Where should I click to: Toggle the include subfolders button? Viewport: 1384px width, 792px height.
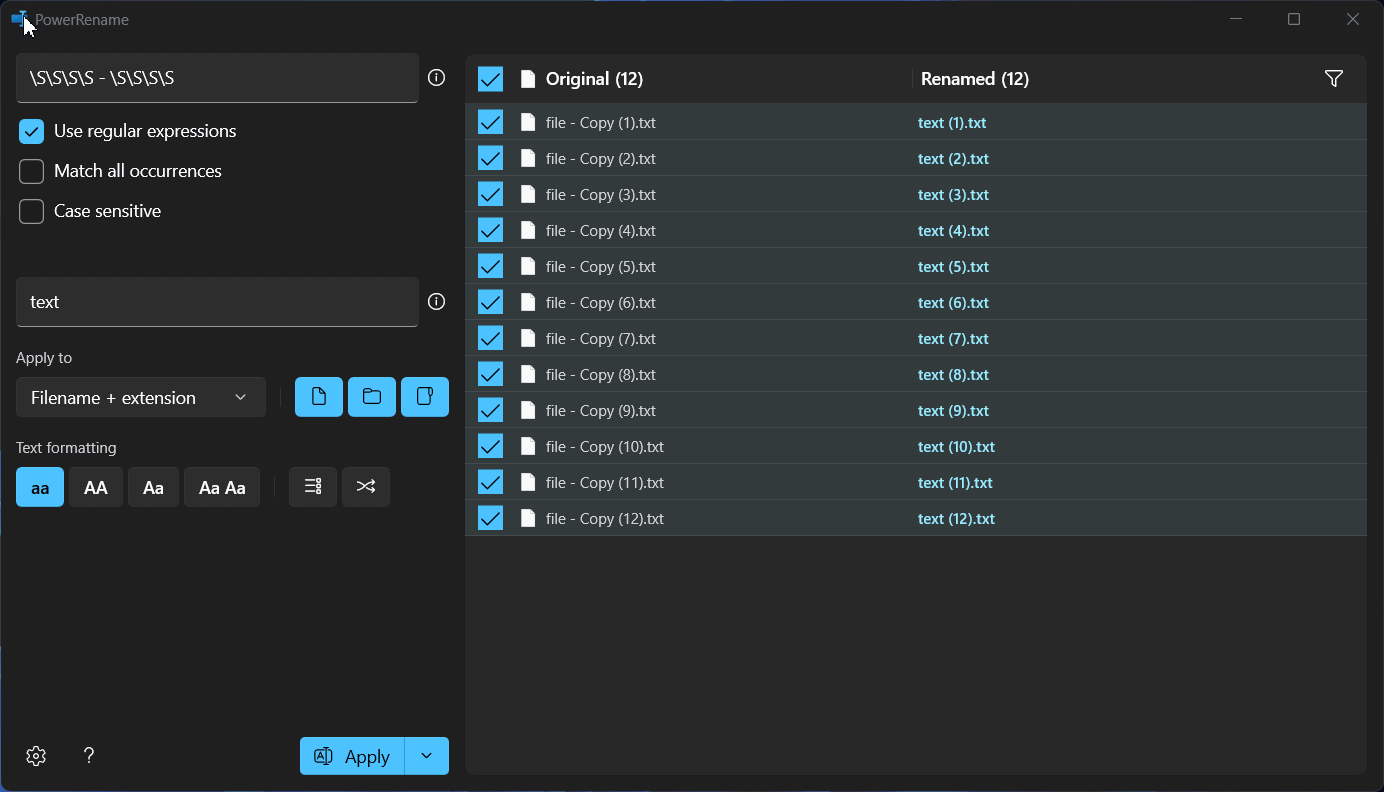425,397
